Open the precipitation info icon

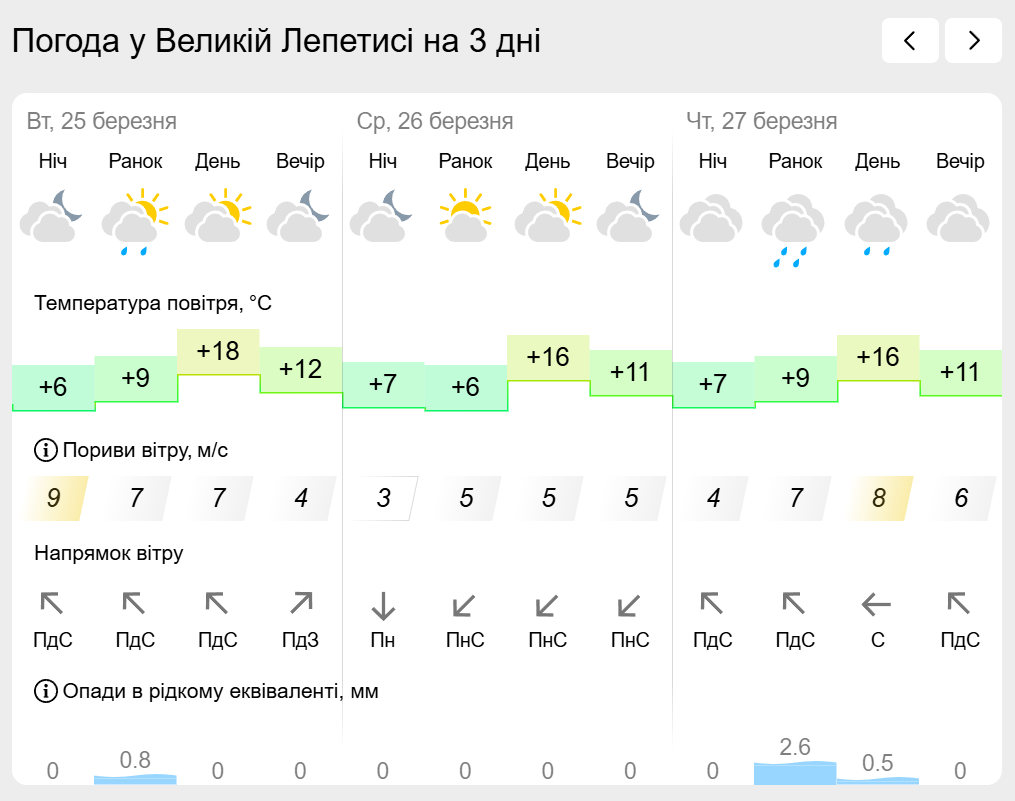(45, 691)
